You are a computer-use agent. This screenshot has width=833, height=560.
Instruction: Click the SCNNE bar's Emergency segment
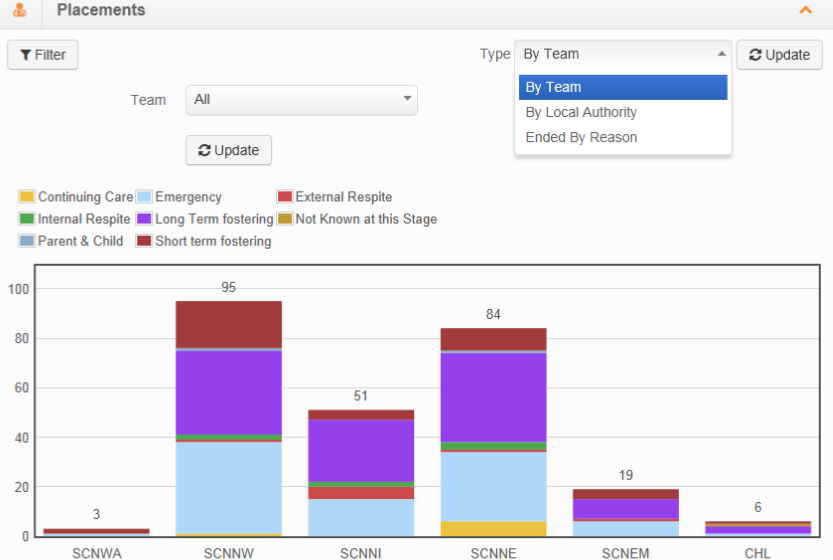pos(493,487)
